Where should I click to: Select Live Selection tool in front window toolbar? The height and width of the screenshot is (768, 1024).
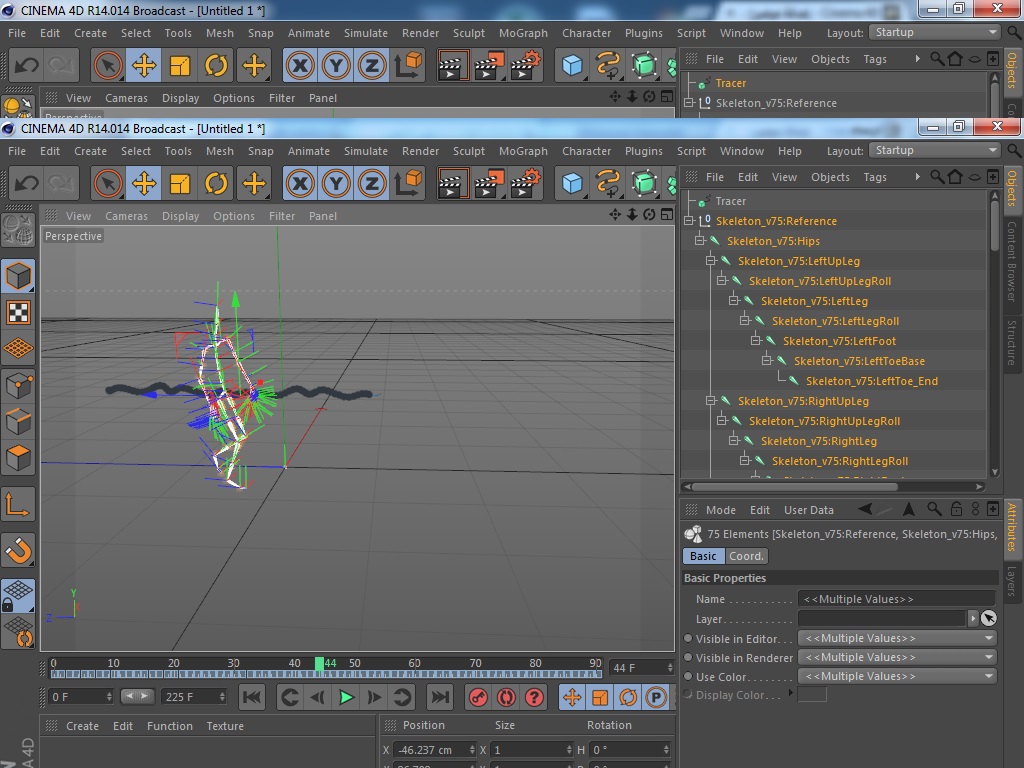click(x=108, y=184)
